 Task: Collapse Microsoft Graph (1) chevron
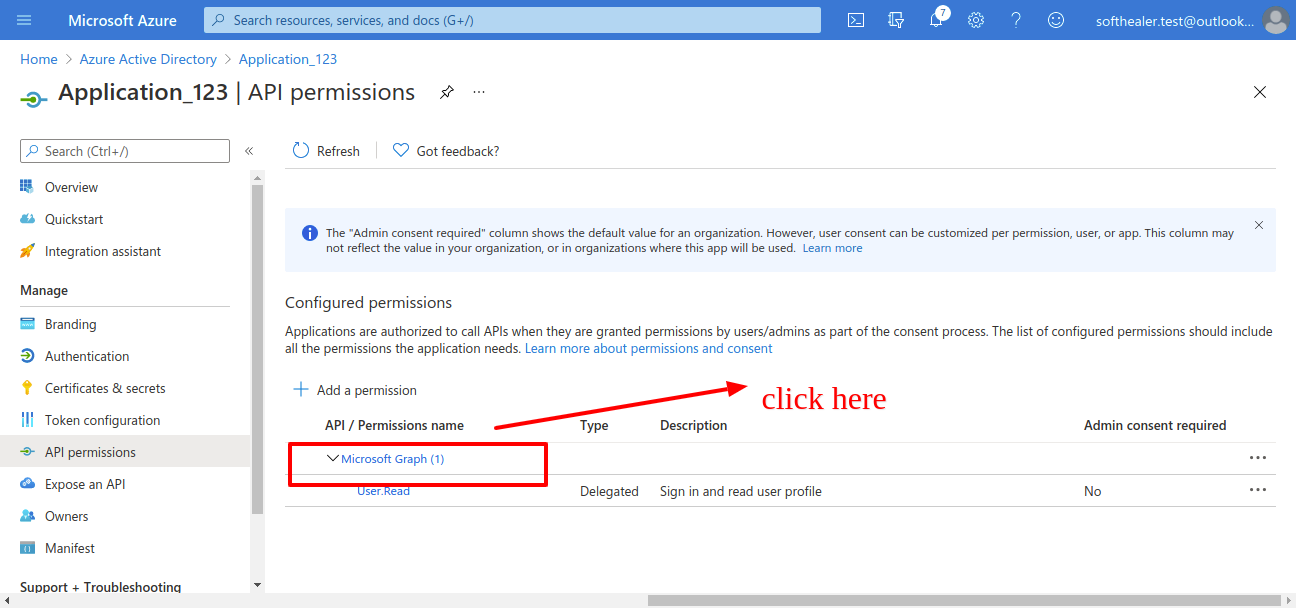pyautogui.click(x=333, y=458)
